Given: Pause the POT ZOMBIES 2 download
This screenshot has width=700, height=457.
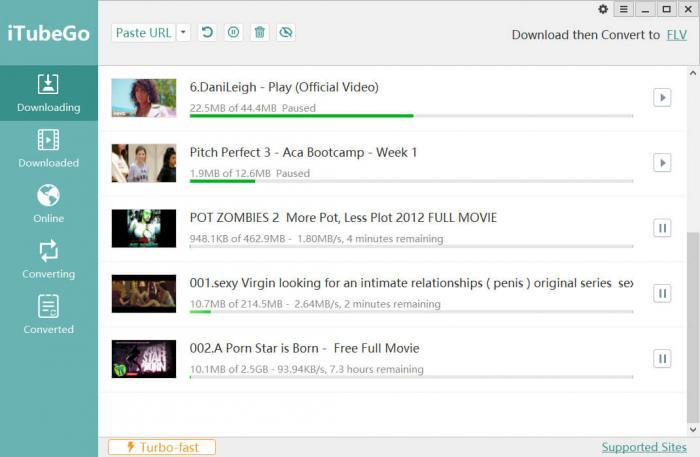Looking at the screenshot, I should click(x=662, y=228).
